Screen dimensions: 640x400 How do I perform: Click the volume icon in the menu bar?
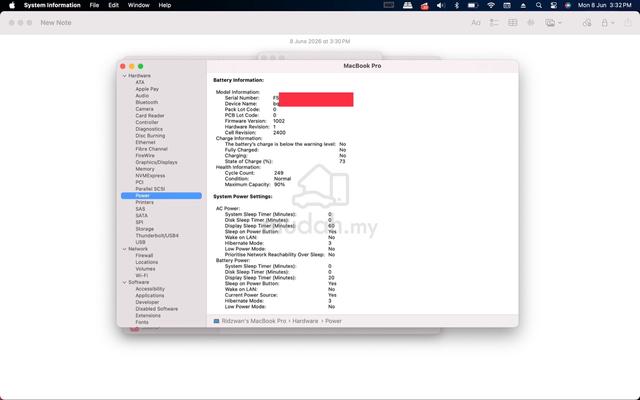440,5
